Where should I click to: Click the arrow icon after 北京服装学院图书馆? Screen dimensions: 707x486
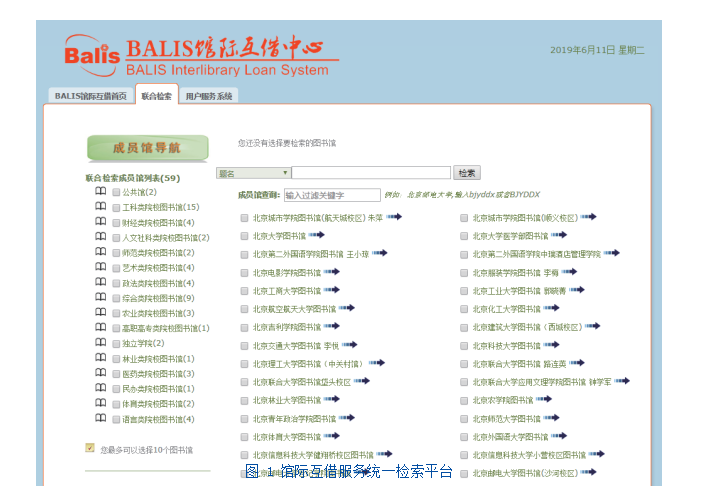pyautogui.click(x=569, y=271)
